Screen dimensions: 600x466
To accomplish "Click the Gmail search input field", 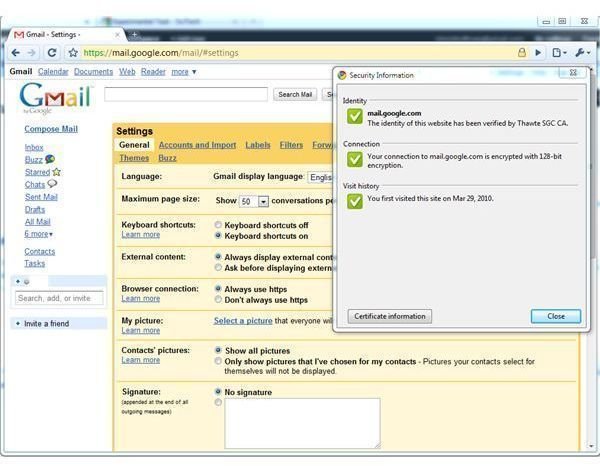I will click(186, 95).
